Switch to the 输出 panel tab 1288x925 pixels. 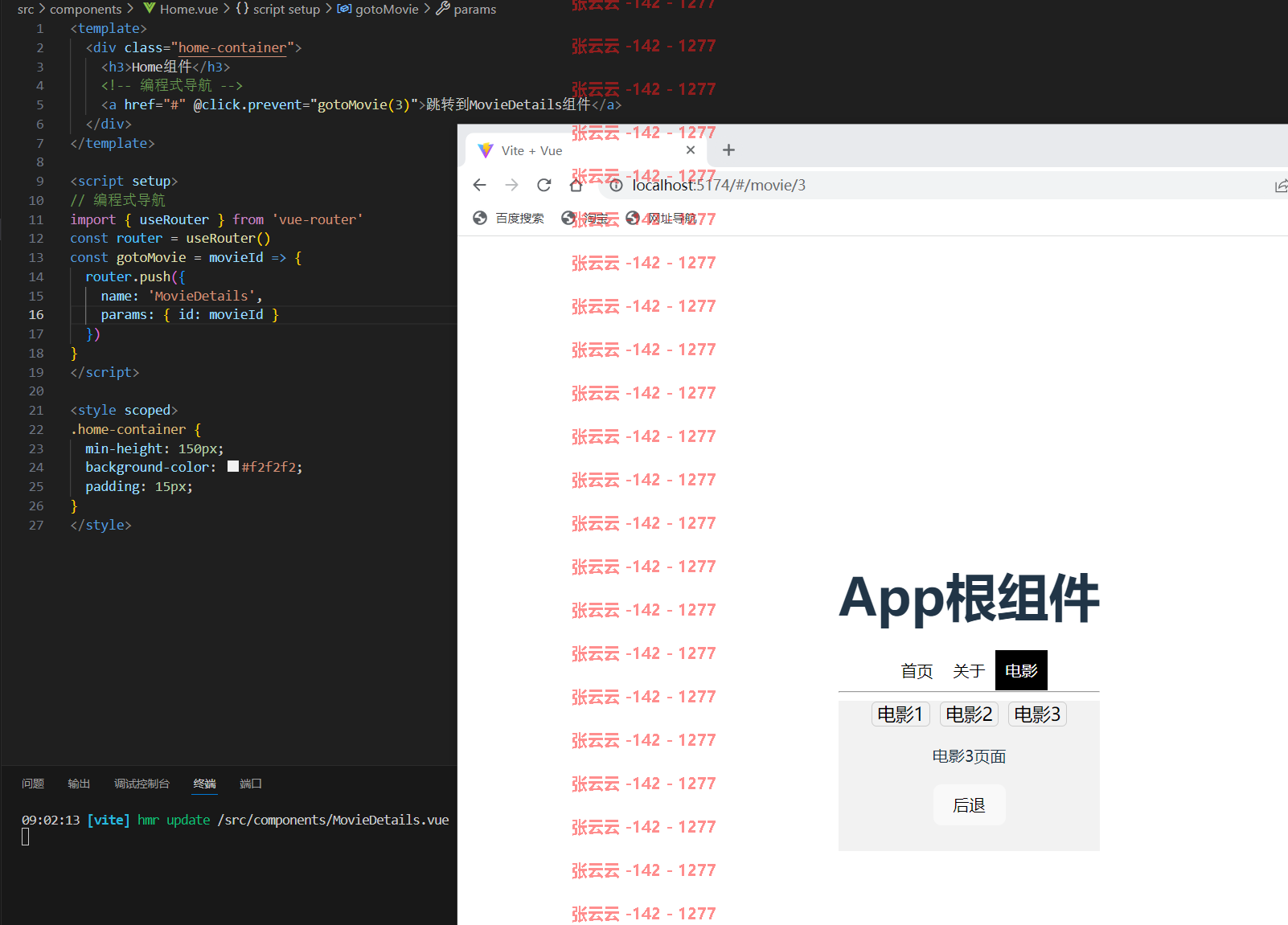point(79,784)
